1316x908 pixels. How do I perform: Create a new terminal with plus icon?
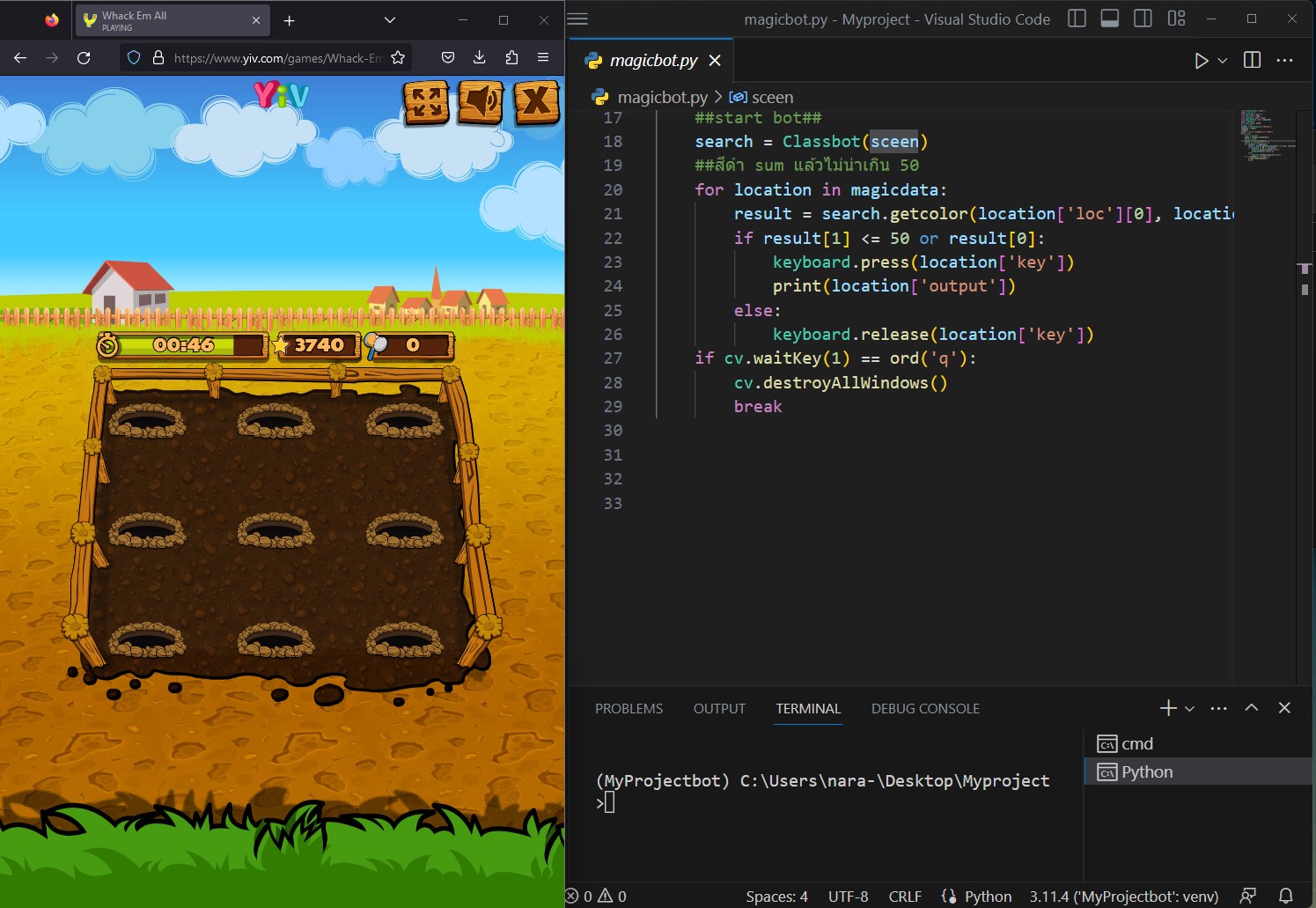click(x=1168, y=708)
